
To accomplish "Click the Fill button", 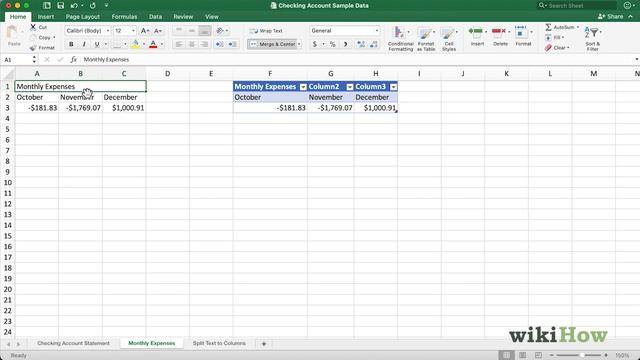I will [x=554, y=38].
